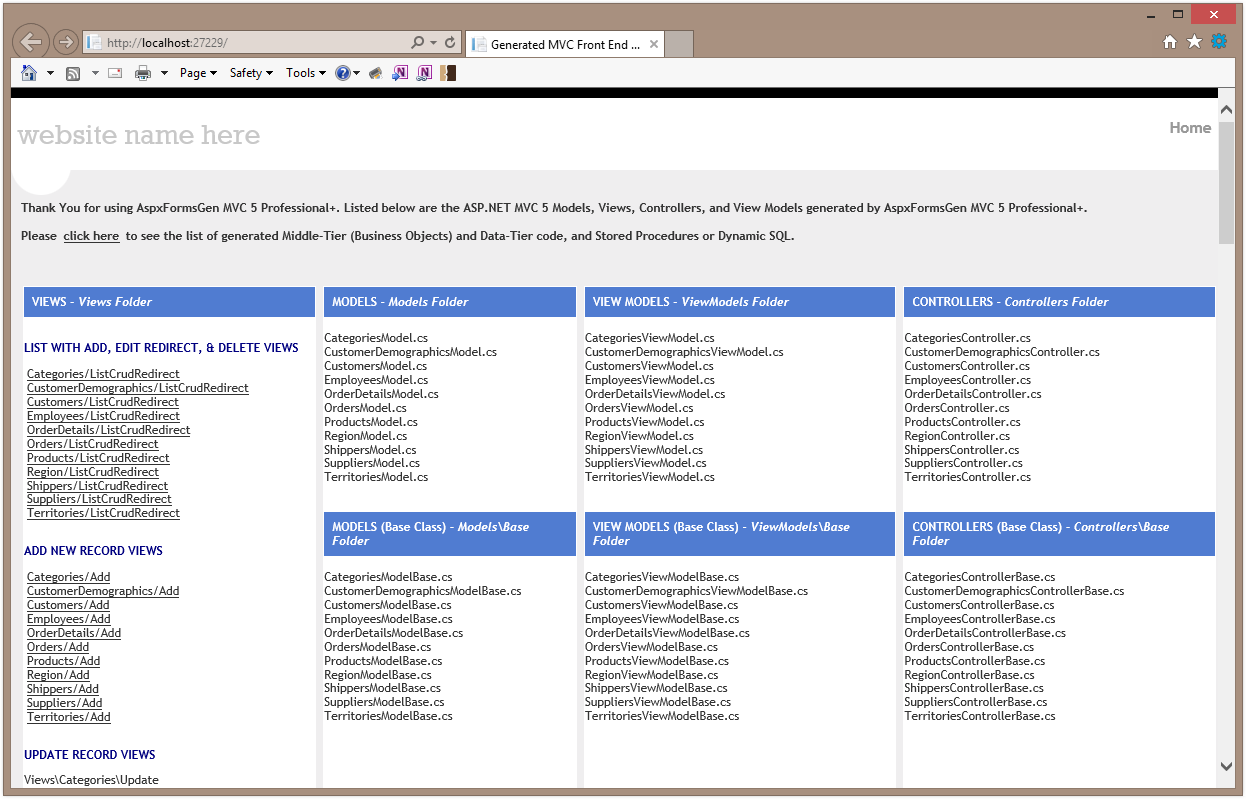1246x799 pixels.
Task: Click the scrollbar down arrow
Action: point(1227,766)
